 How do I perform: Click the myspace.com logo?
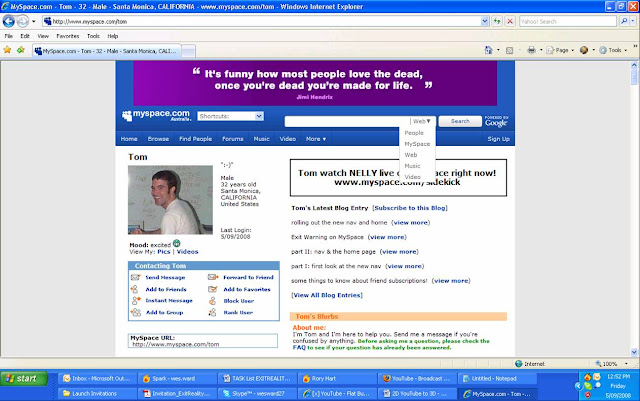[156, 116]
